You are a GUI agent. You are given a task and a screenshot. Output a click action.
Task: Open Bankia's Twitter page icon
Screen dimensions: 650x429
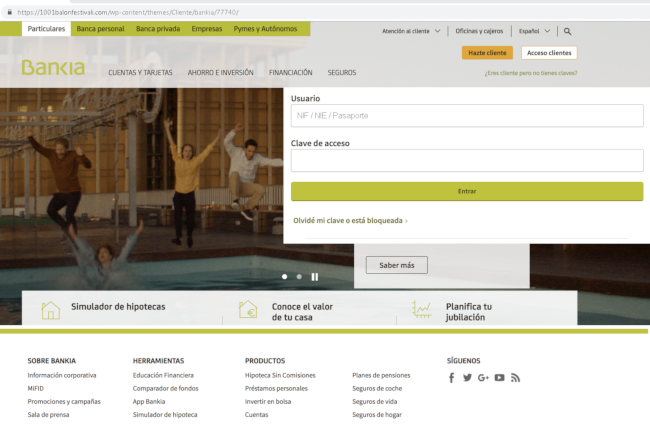point(467,377)
